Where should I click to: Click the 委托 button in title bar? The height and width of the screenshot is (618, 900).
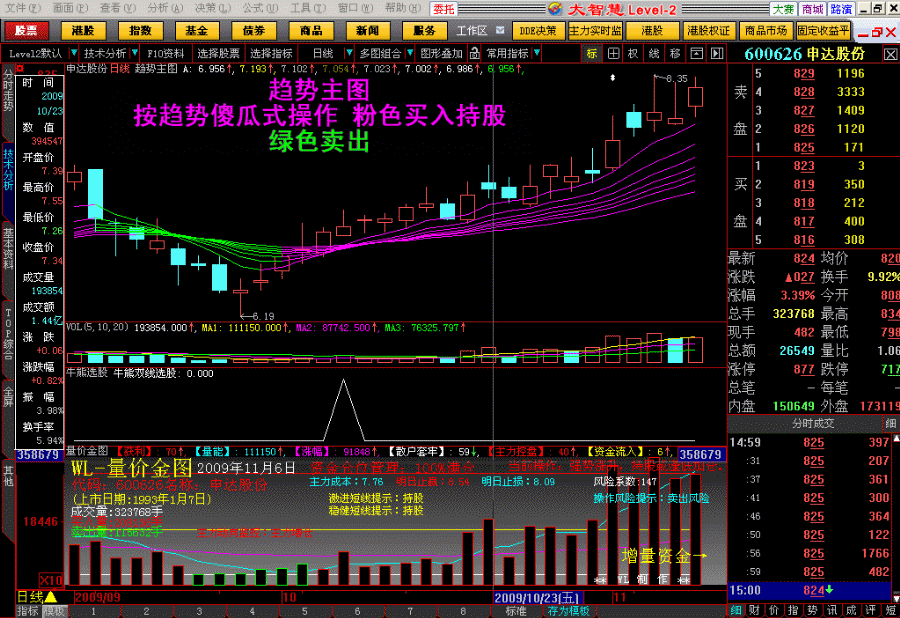(443, 9)
